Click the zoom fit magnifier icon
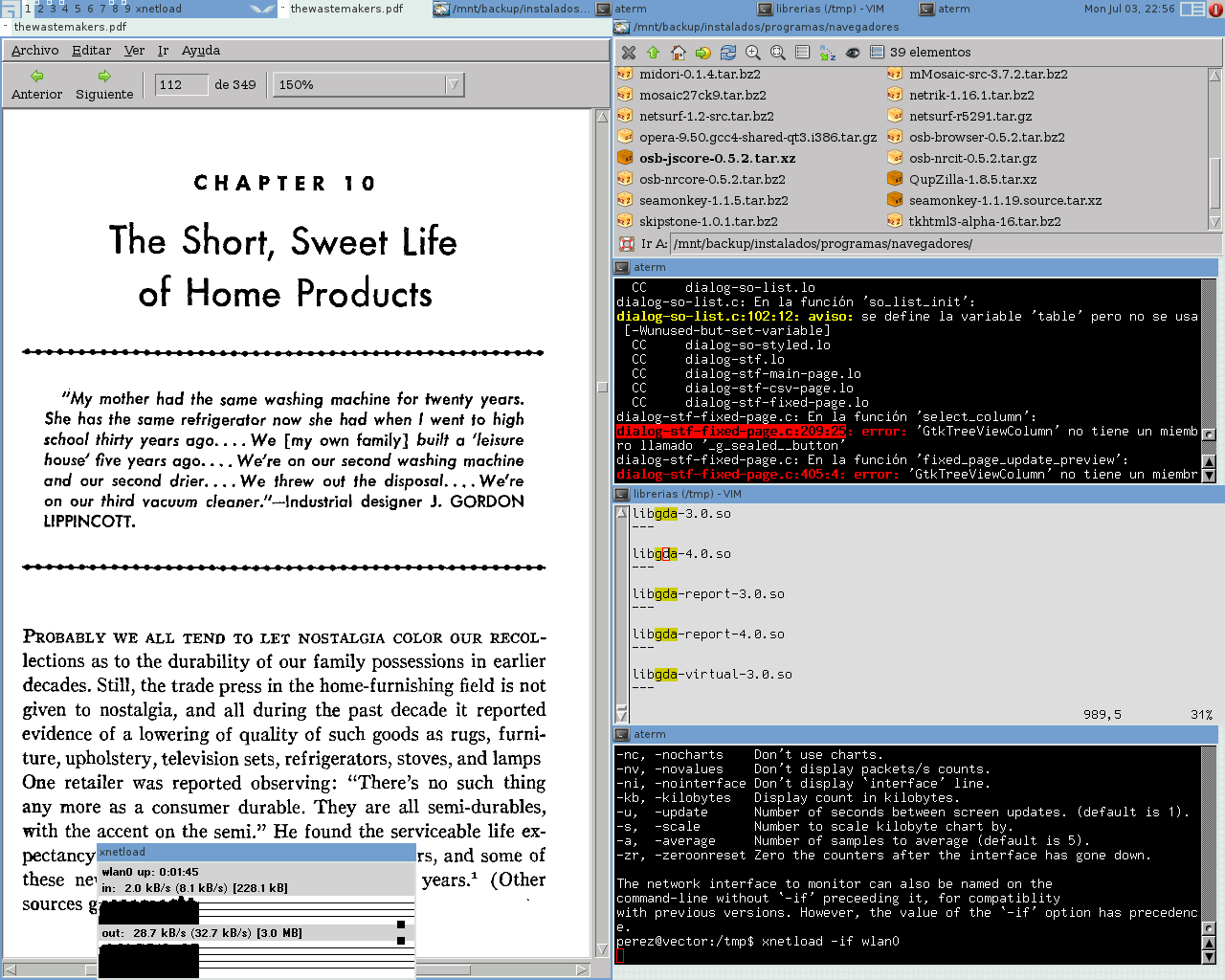Viewport: 1225px width, 980px height. 778,53
